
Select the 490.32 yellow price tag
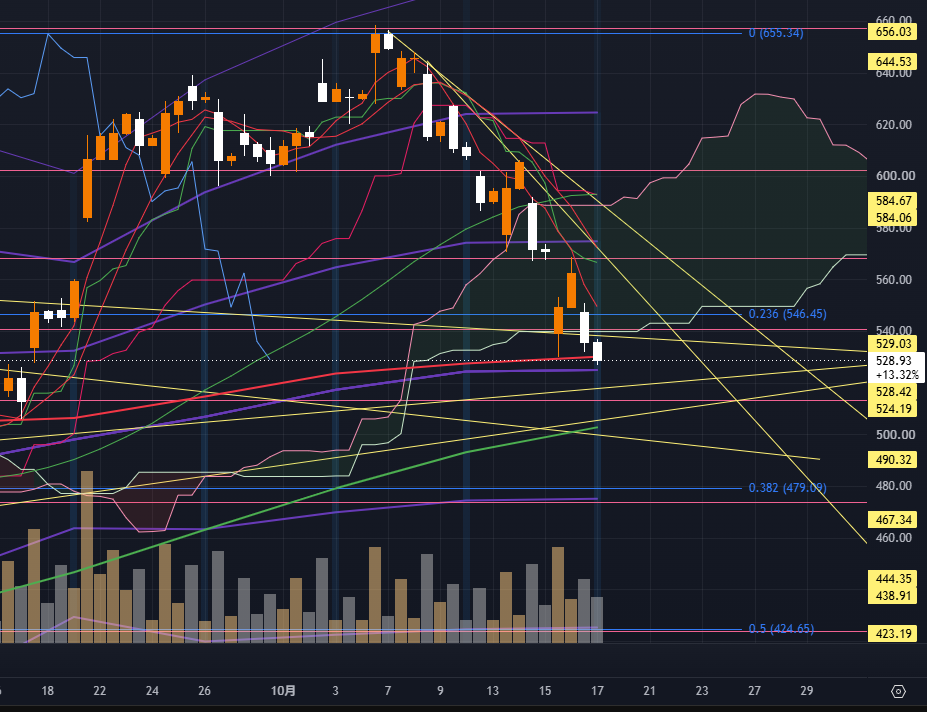pyautogui.click(x=893, y=459)
